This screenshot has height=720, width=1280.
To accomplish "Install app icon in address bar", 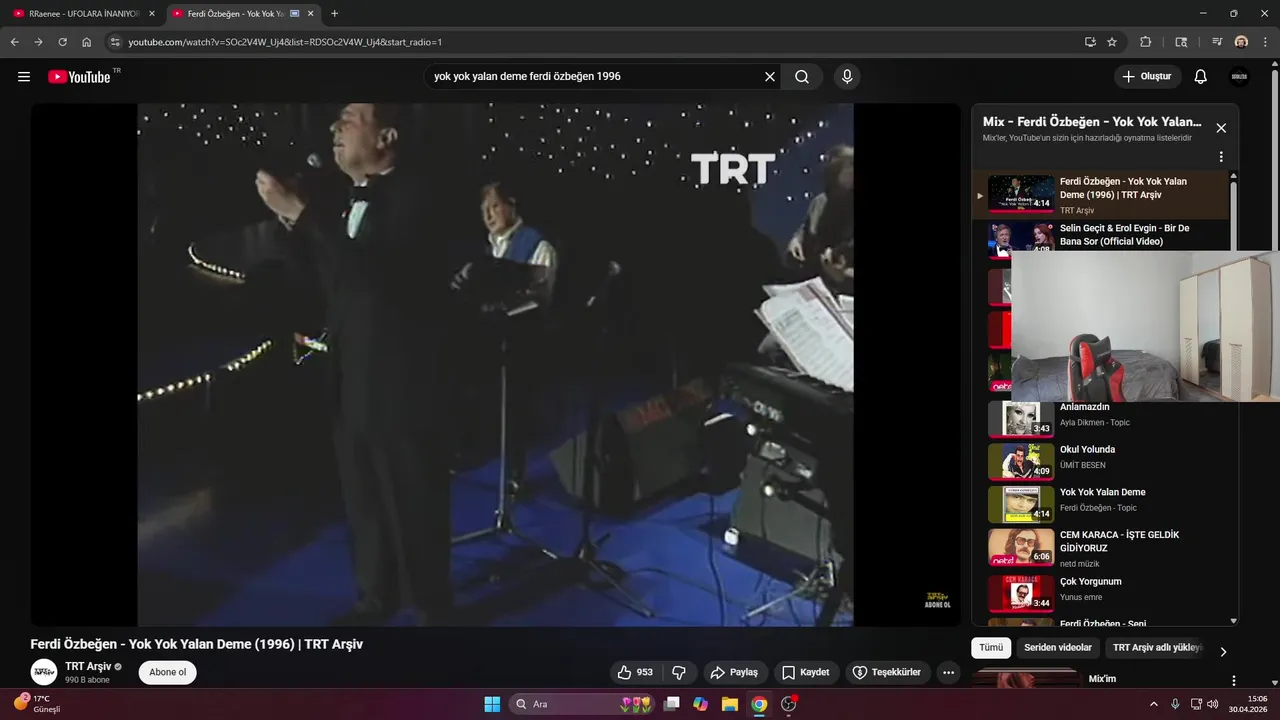I will pyautogui.click(x=1090, y=42).
